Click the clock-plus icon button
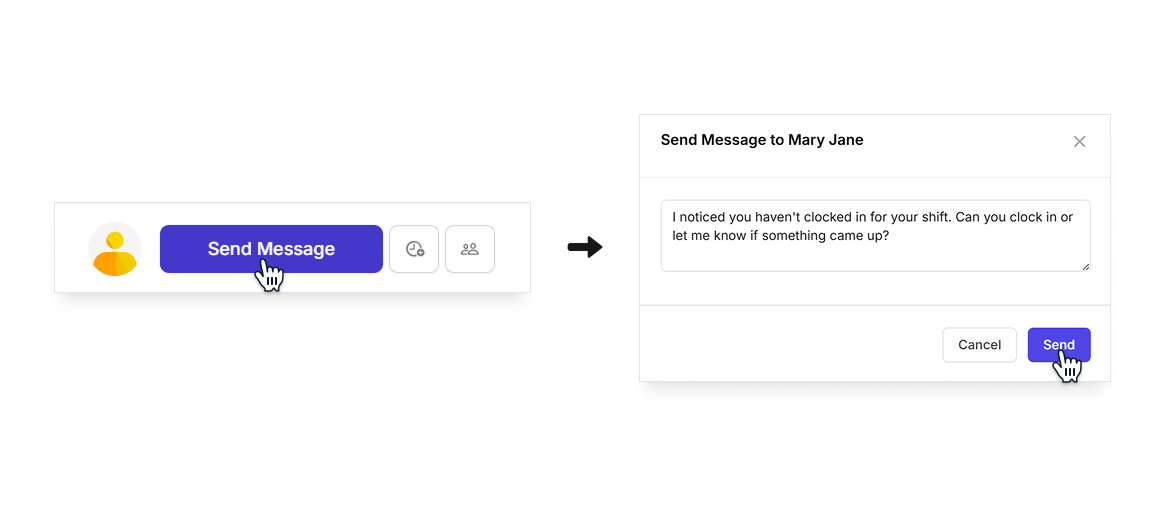This screenshot has width=1154, height=518. pos(414,249)
